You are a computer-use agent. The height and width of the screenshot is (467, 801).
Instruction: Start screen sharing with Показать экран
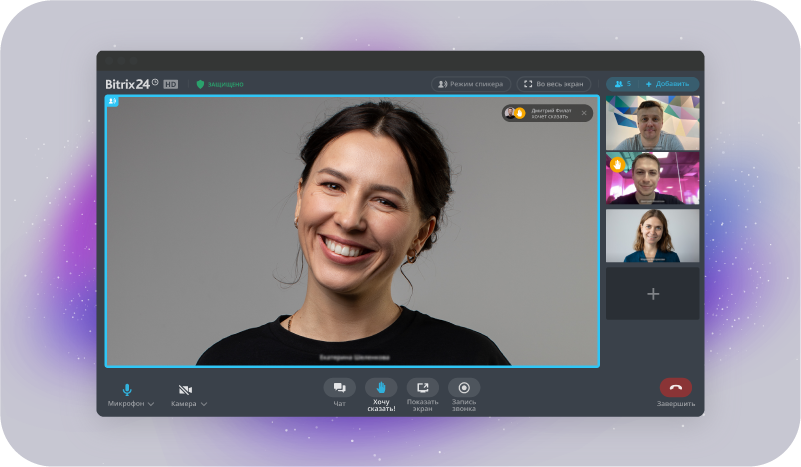point(422,388)
